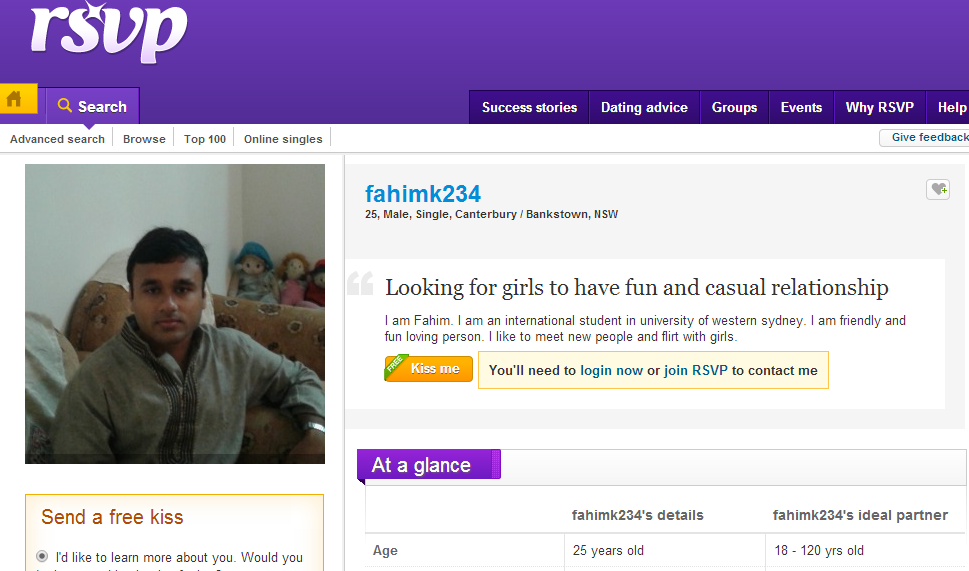Click the RSVP logo
The height and width of the screenshot is (571, 969).
point(108,34)
